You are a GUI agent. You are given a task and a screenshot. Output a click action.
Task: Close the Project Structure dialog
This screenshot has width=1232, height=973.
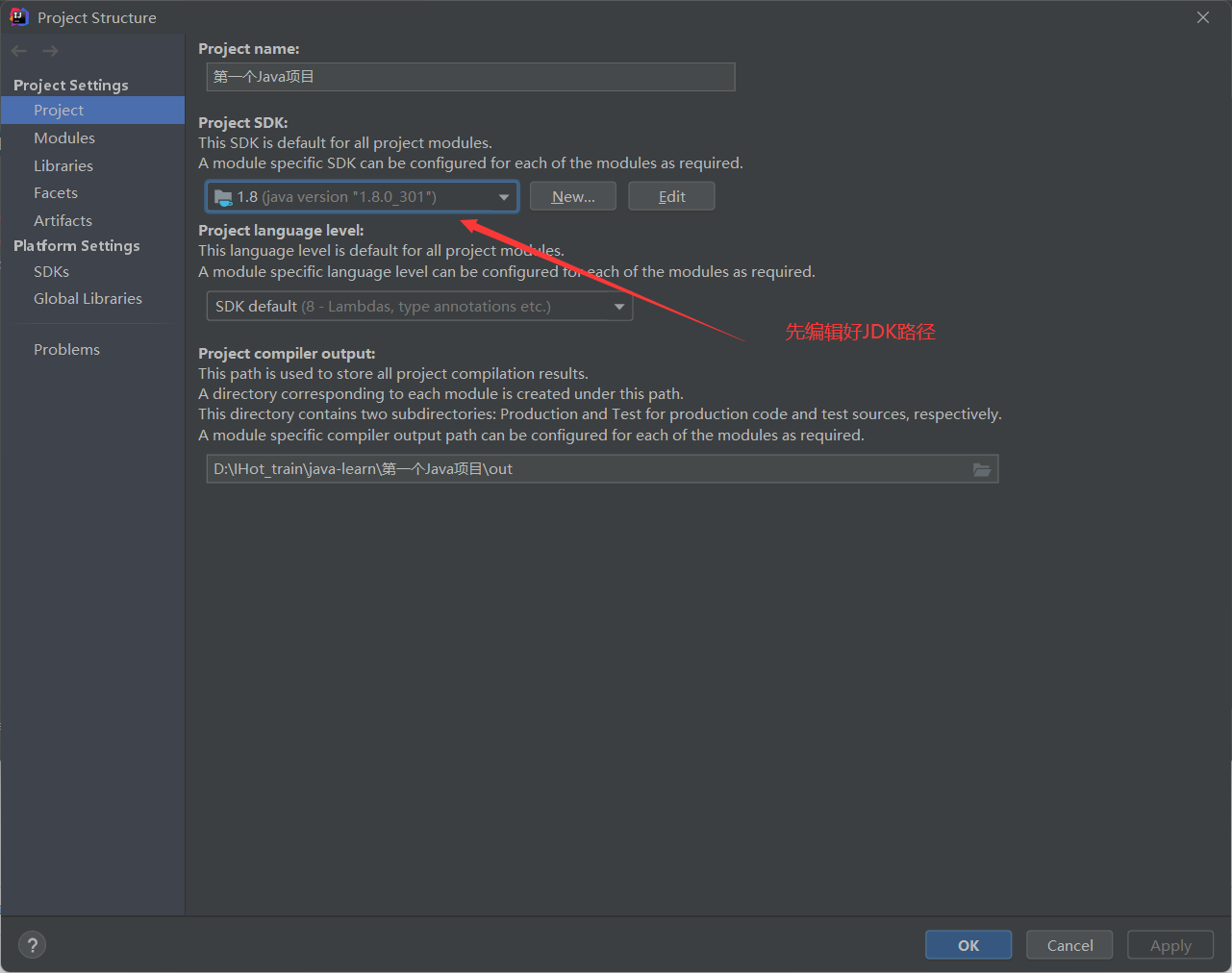1203,17
